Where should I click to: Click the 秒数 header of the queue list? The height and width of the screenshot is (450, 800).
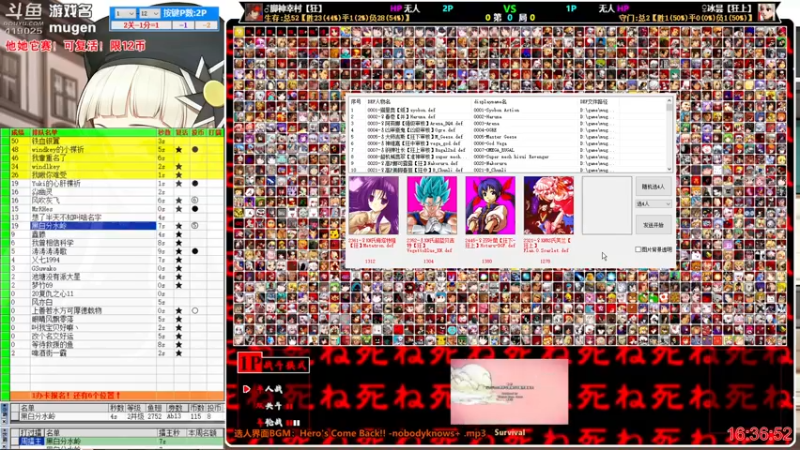pyautogui.click(x=164, y=133)
